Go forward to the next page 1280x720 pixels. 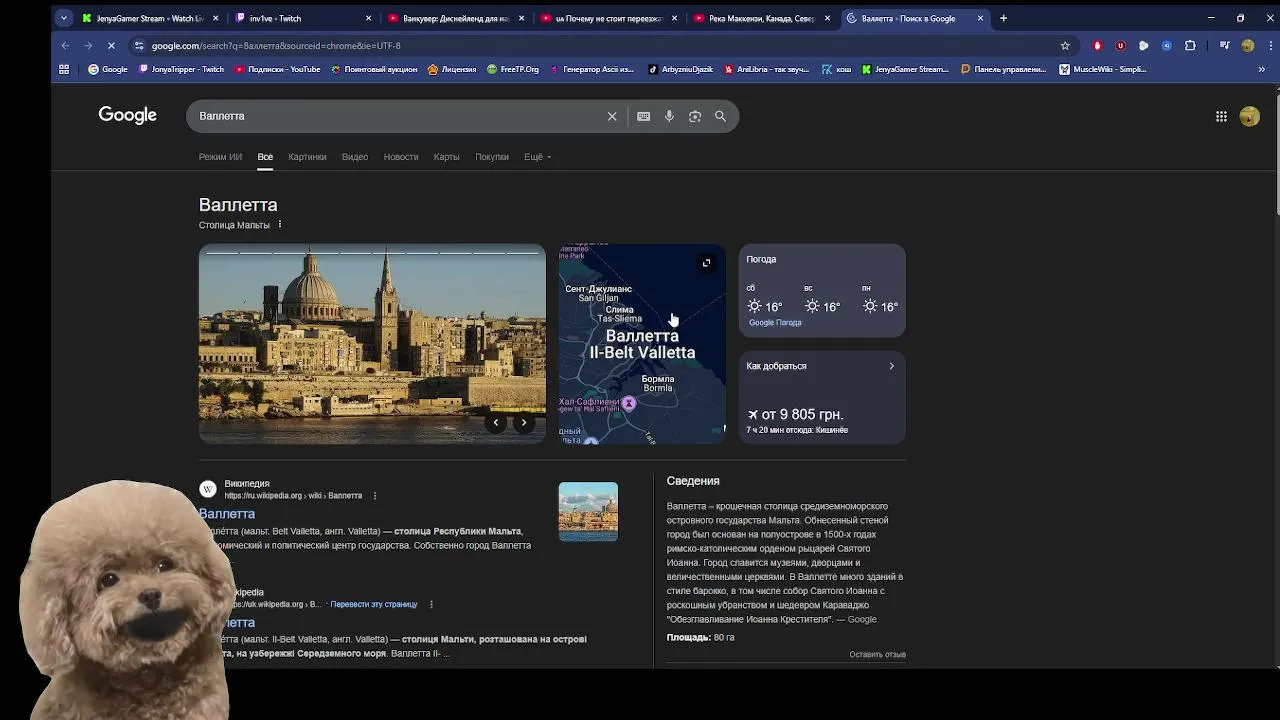point(88,45)
